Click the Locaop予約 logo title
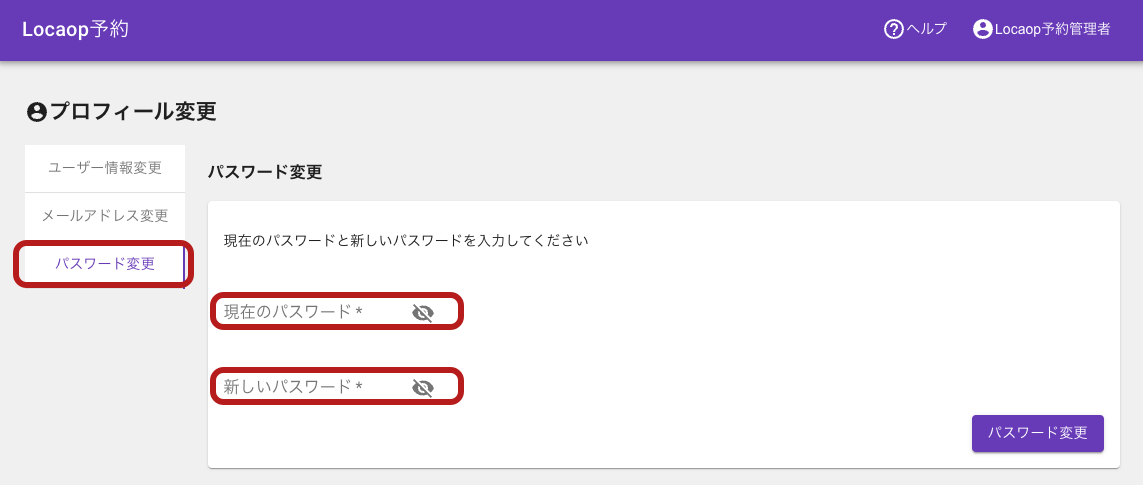This screenshot has width=1143, height=485. 75,29
